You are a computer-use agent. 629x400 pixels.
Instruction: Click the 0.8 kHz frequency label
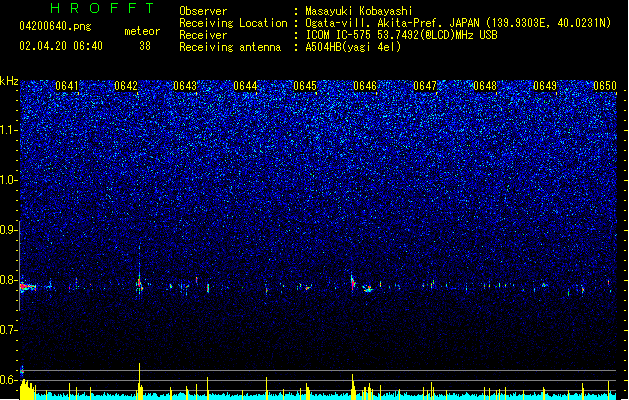[x=8, y=280]
